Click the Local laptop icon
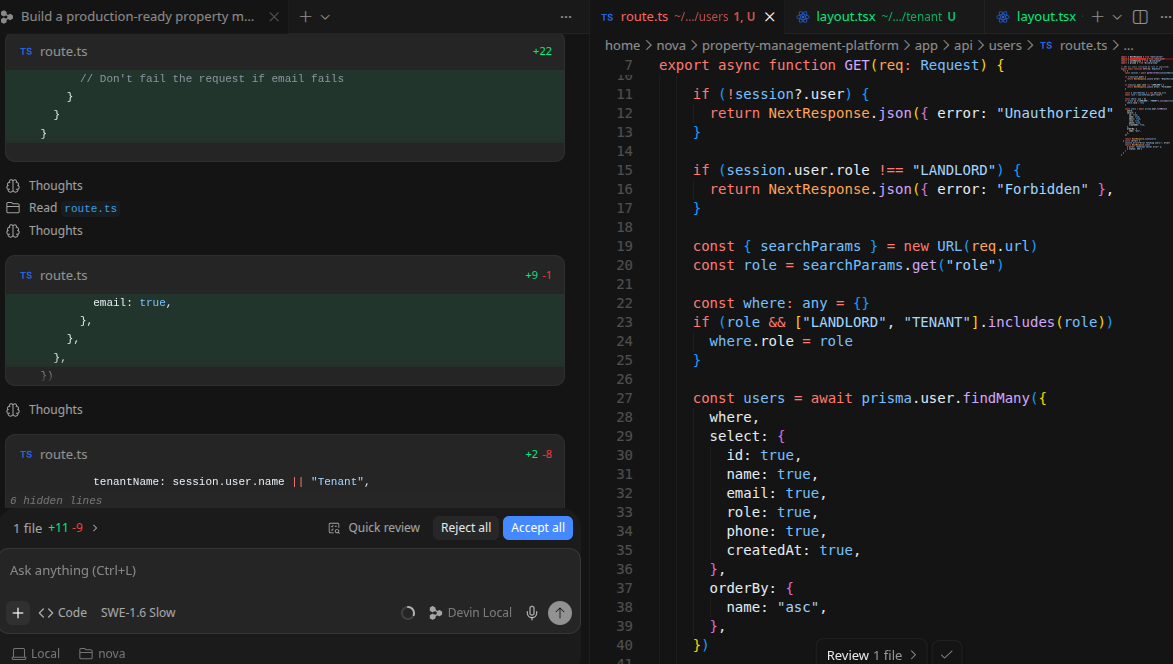 [19, 654]
